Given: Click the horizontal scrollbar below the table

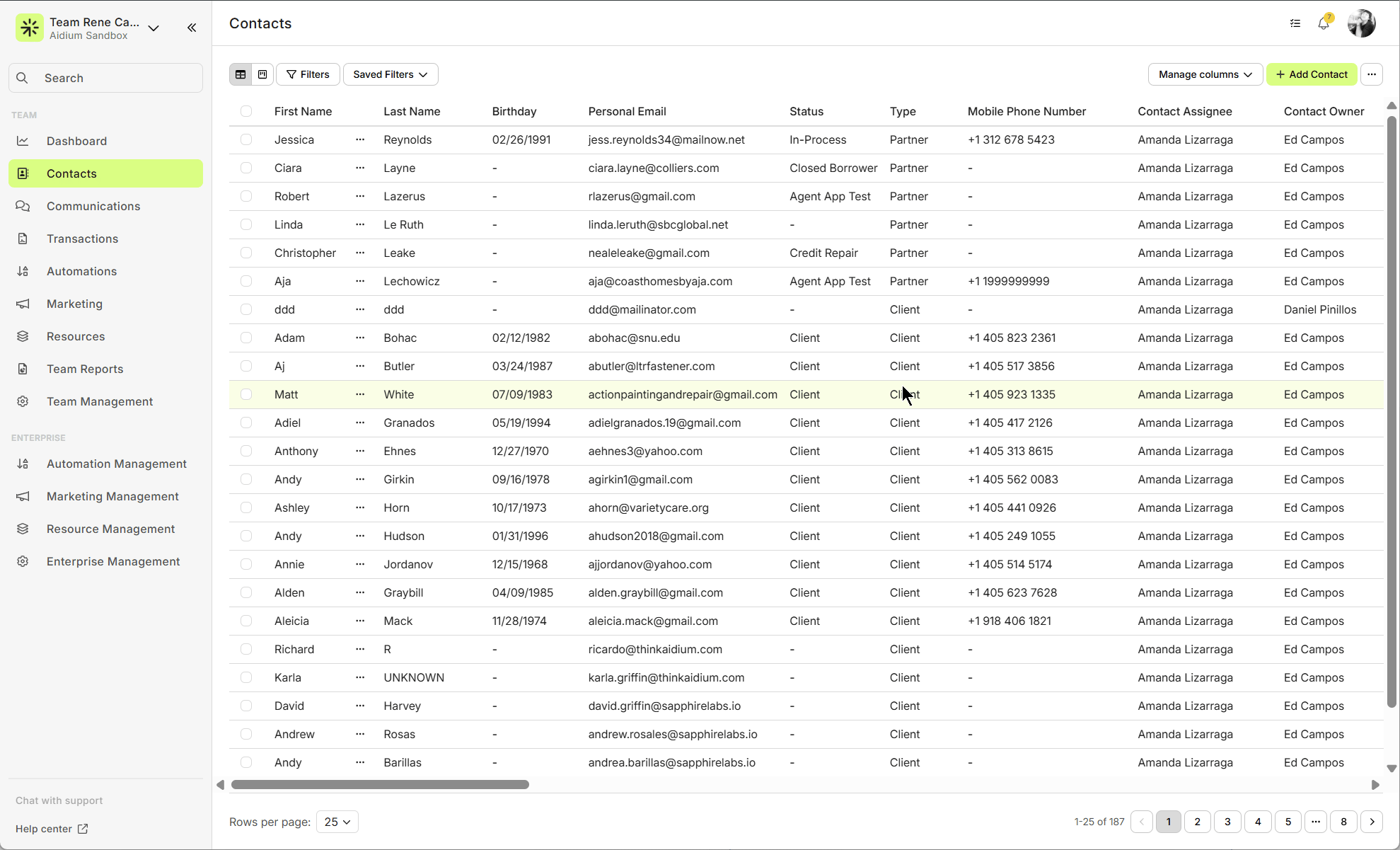Looking at the screenshot, I should click(380, 784).
